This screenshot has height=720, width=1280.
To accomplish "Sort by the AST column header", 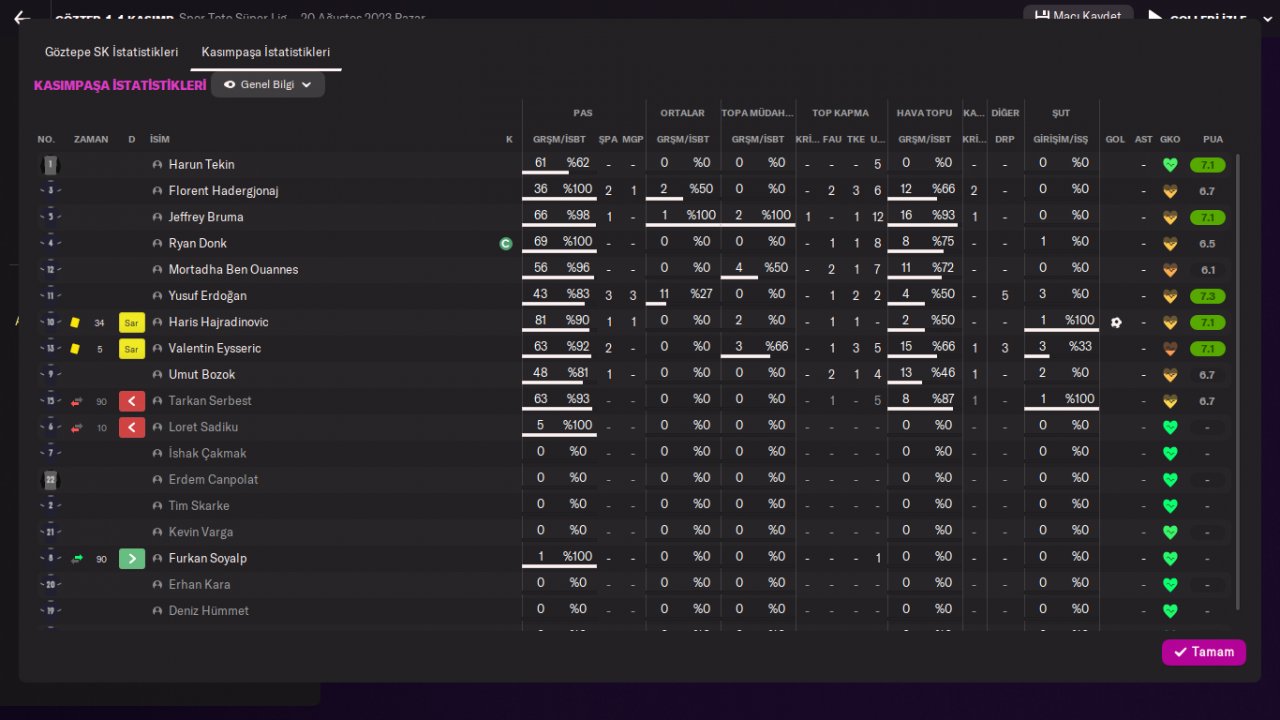I will 1144,139.
